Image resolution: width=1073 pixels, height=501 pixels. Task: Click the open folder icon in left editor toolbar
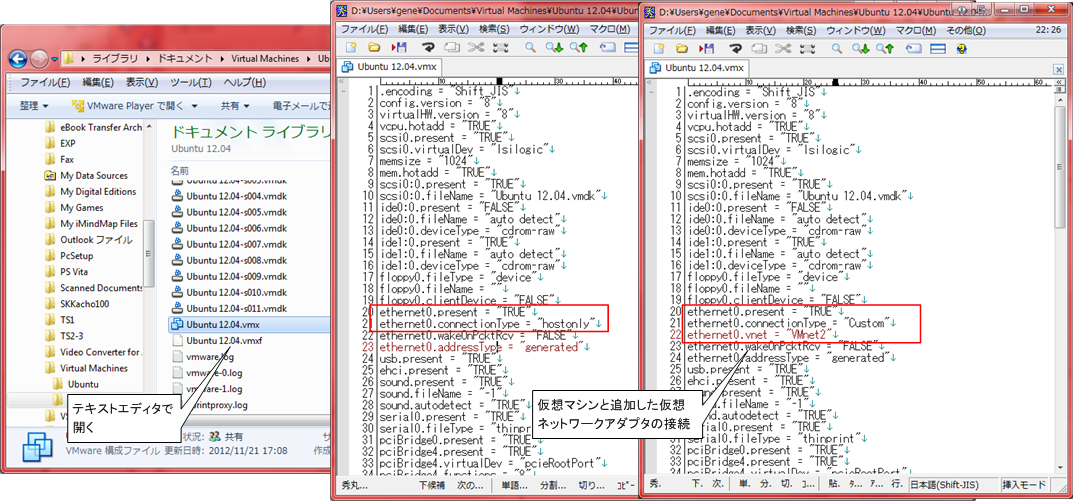click(x=374, y=47)
